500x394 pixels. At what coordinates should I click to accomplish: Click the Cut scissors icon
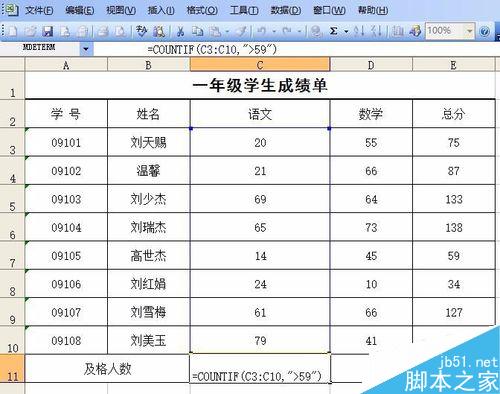180,31
